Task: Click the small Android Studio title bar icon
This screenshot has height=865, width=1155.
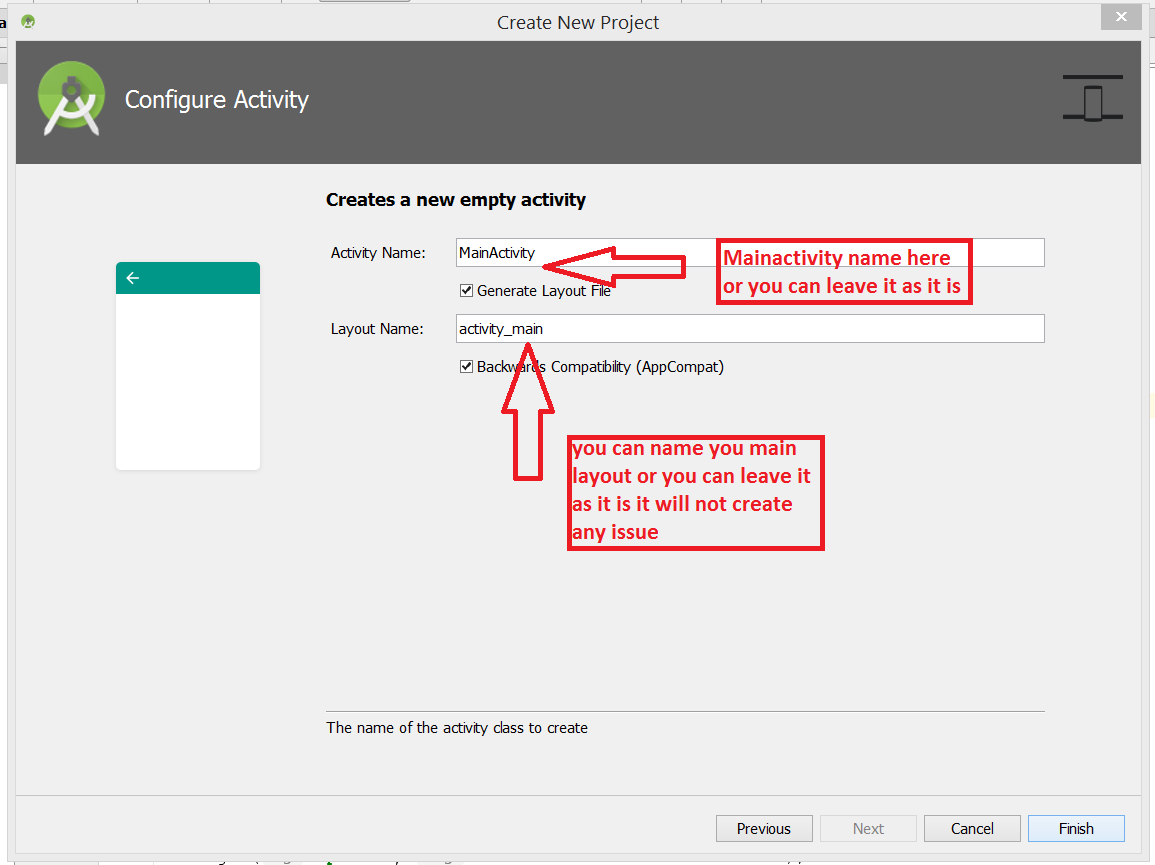Action: point(28,21)
